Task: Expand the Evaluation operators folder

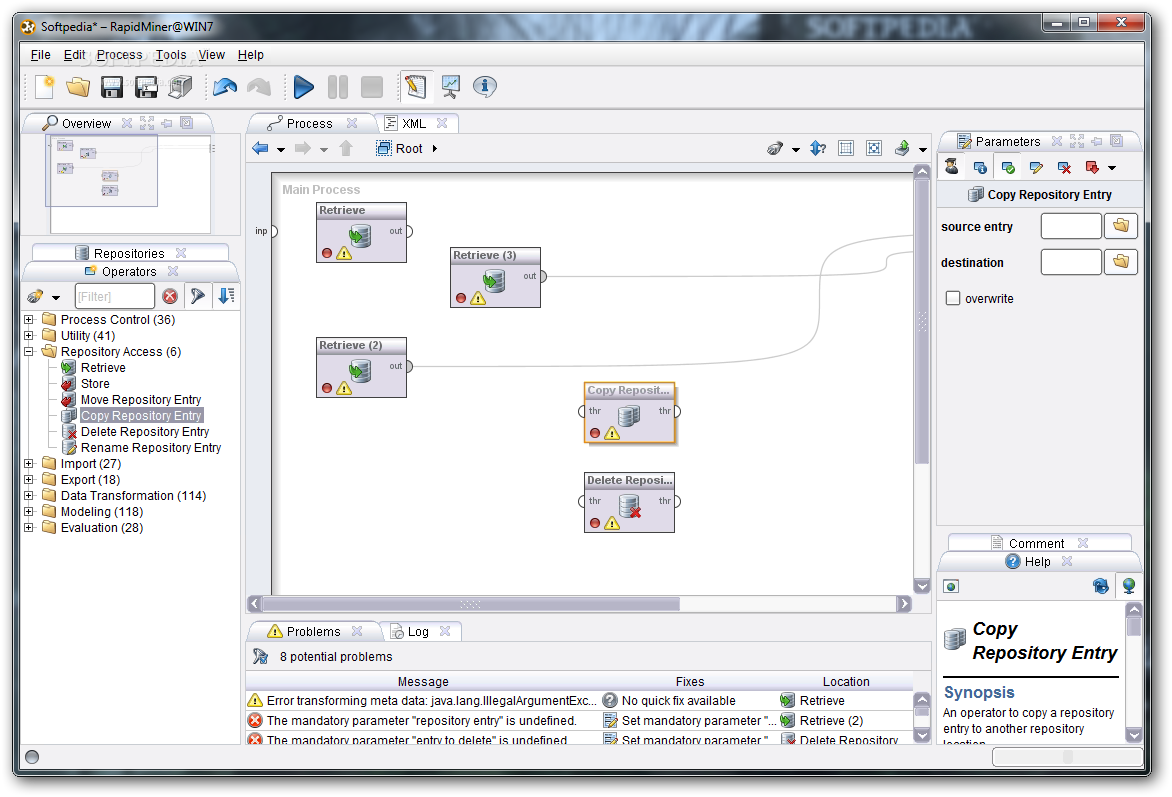Action: point(29,527)
